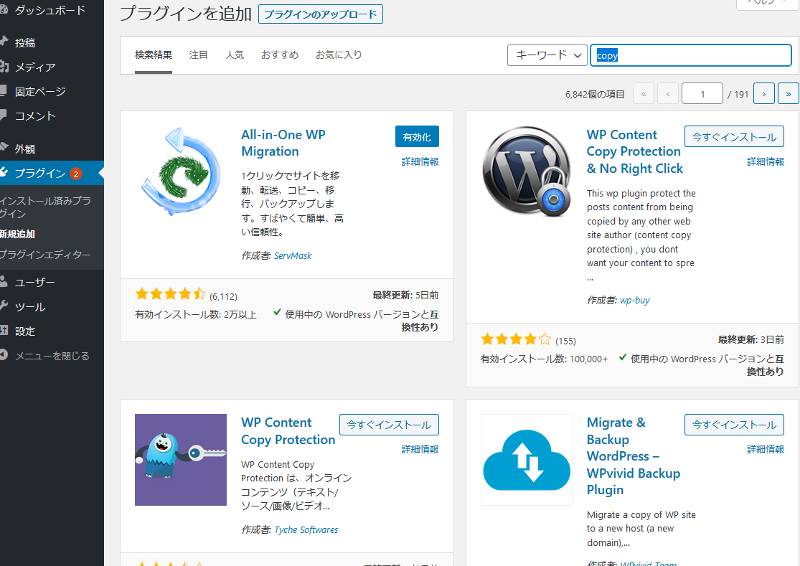Open プラグインエディター submenu
The image size is (800, 566).
tap(45, 254)
